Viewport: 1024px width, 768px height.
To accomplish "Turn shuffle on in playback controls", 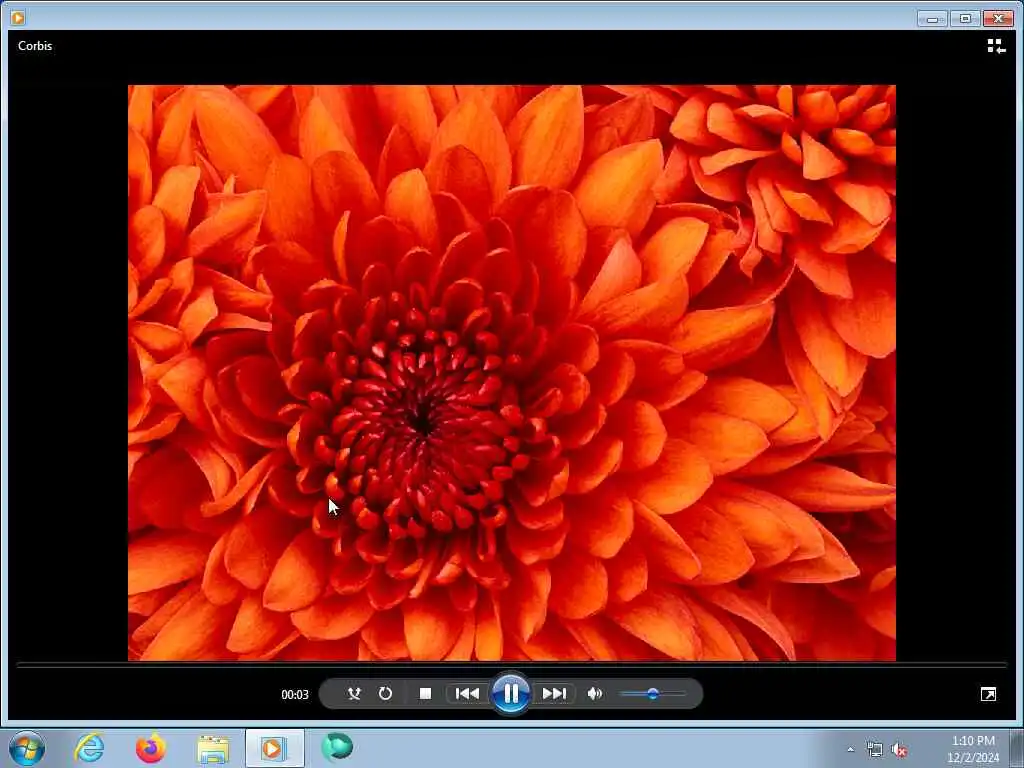I will 354,694.
